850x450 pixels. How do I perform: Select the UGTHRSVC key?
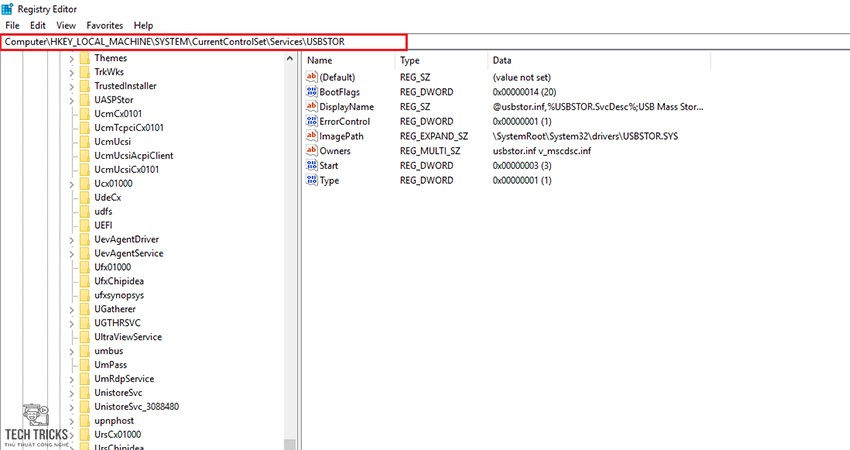[x=117, y=323]
